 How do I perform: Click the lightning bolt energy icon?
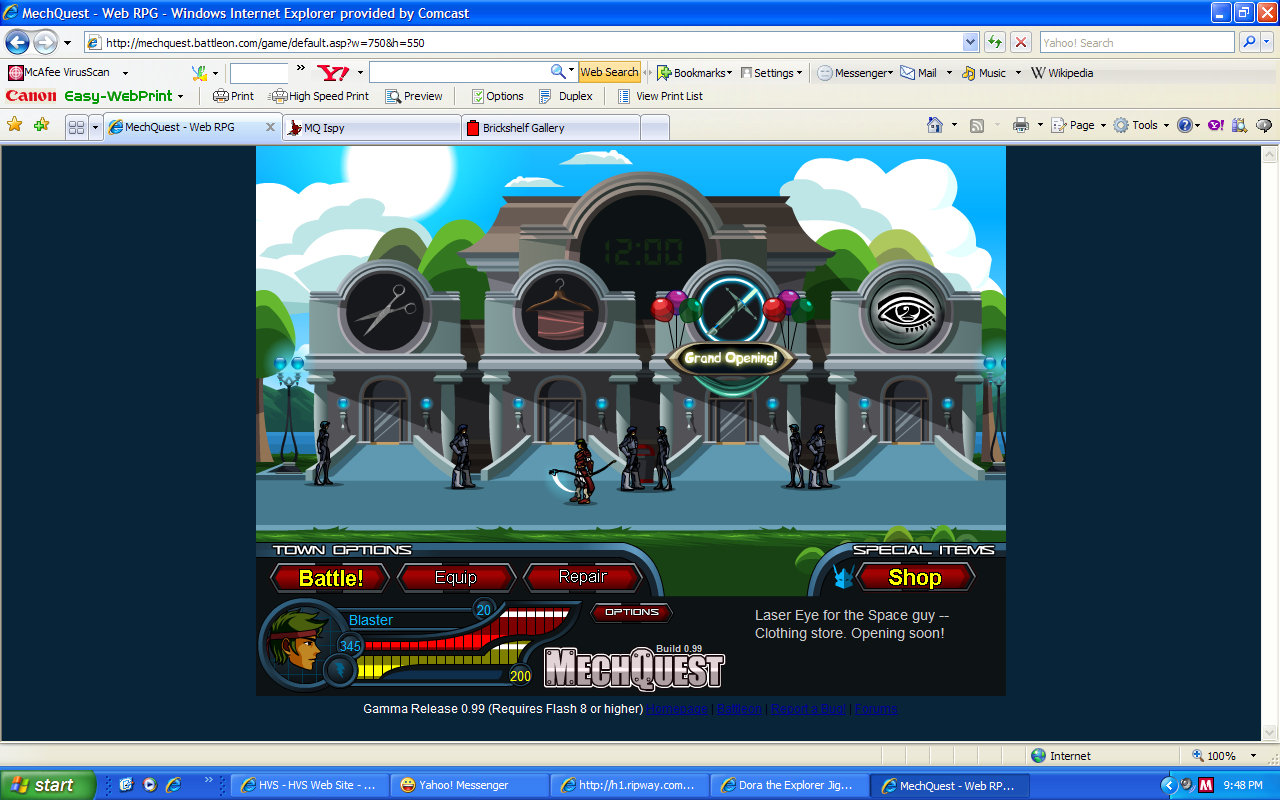click(338, 670)
